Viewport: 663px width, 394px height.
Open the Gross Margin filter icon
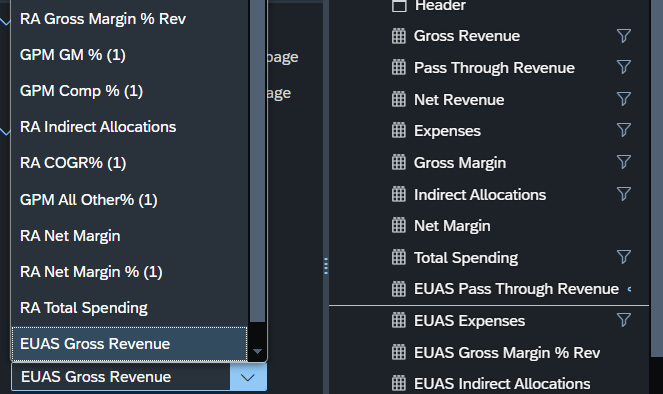pyautogui.click(x=624, y=162)
